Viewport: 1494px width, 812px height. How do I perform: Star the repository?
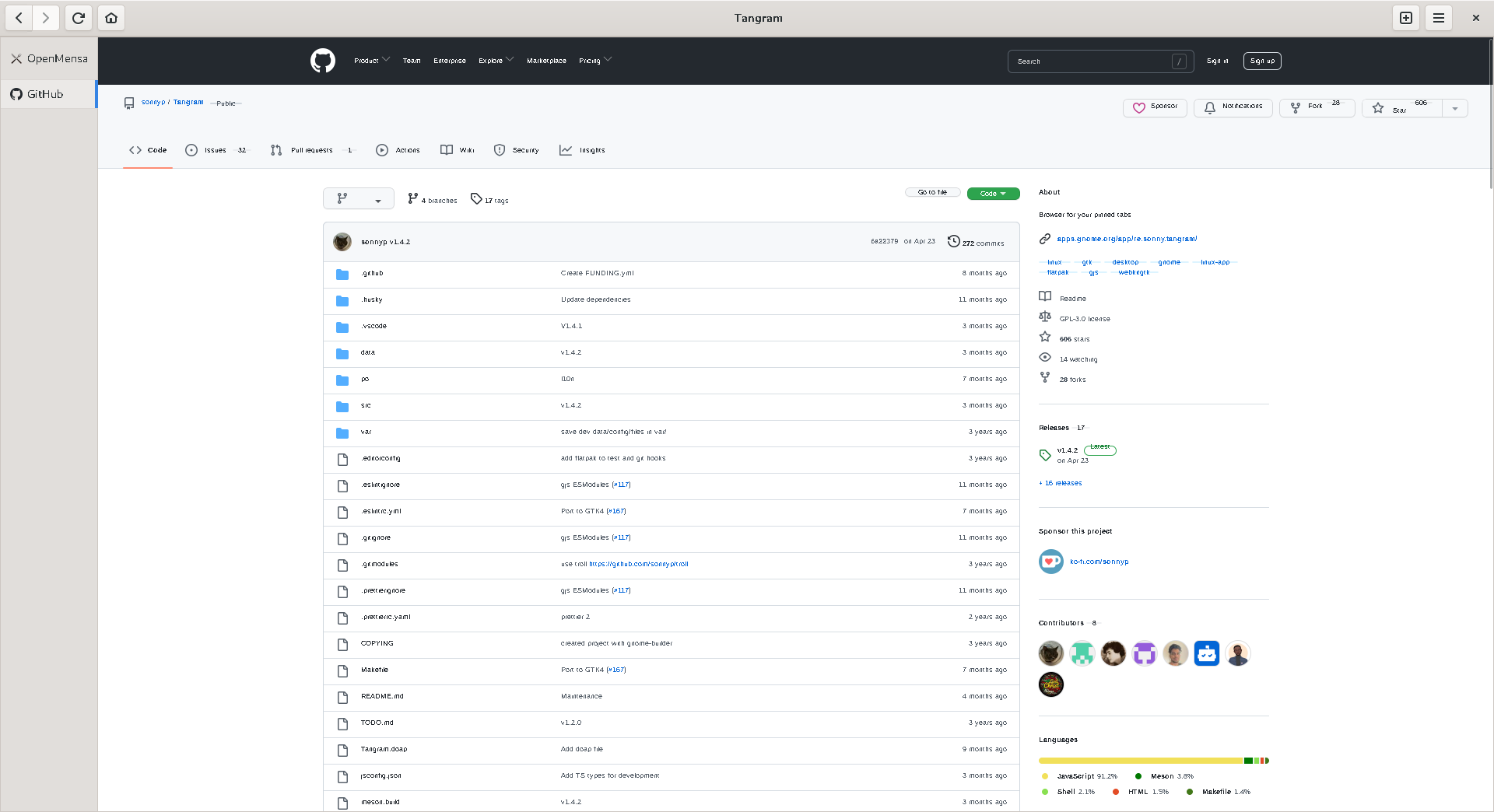pos(1402,107)
